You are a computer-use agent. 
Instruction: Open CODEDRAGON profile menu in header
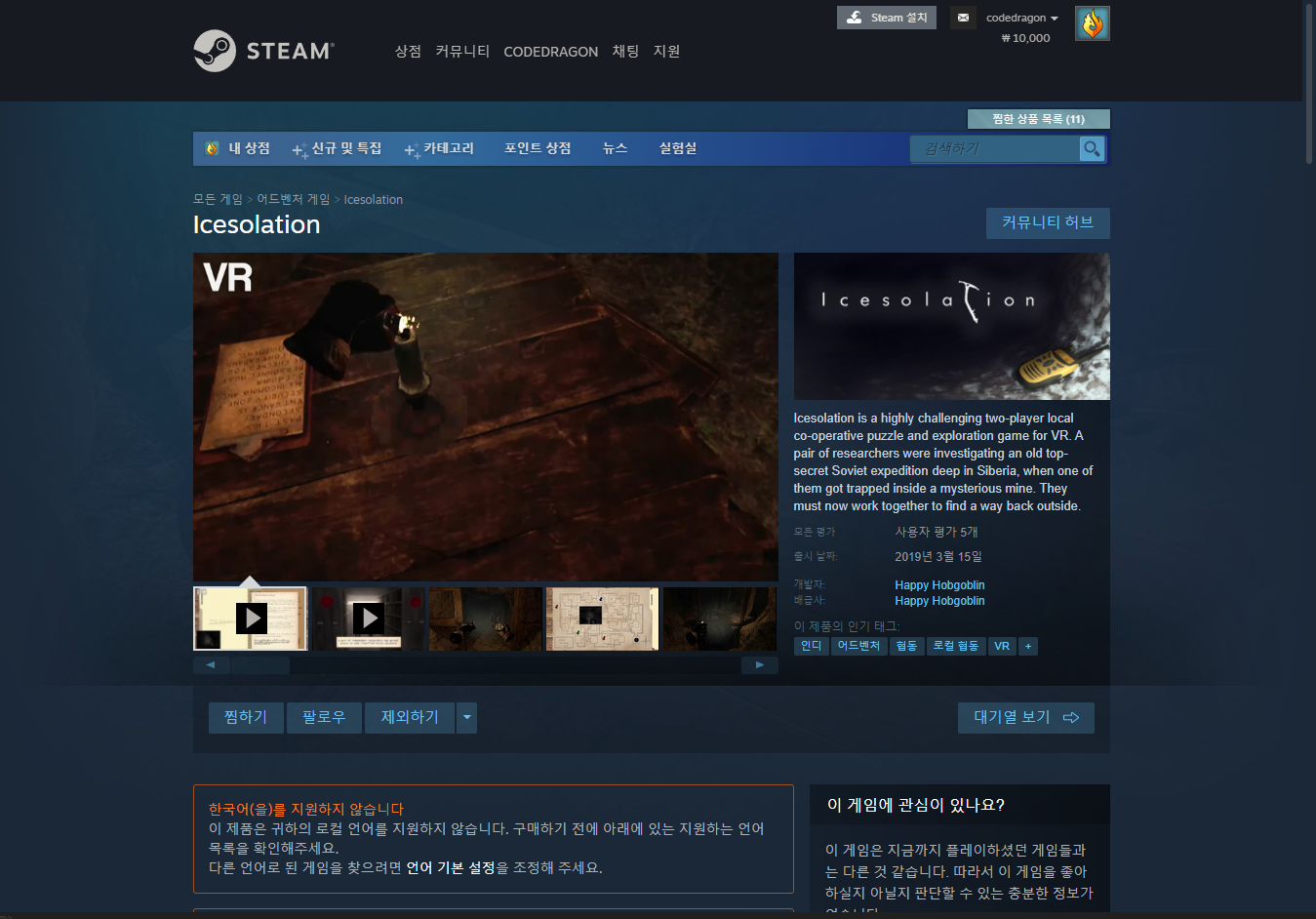551,52
